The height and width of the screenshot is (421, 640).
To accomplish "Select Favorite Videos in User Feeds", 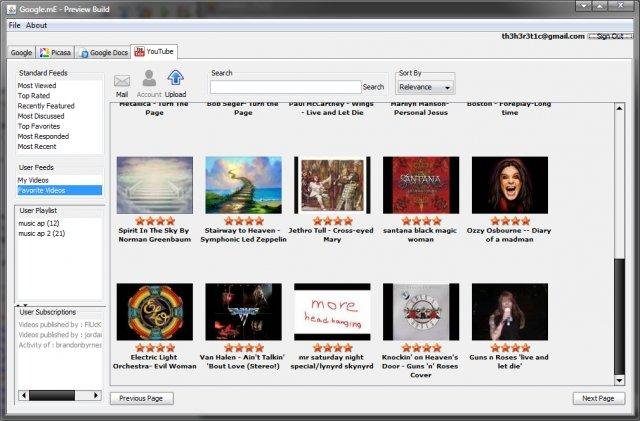I will pos(59,190).
